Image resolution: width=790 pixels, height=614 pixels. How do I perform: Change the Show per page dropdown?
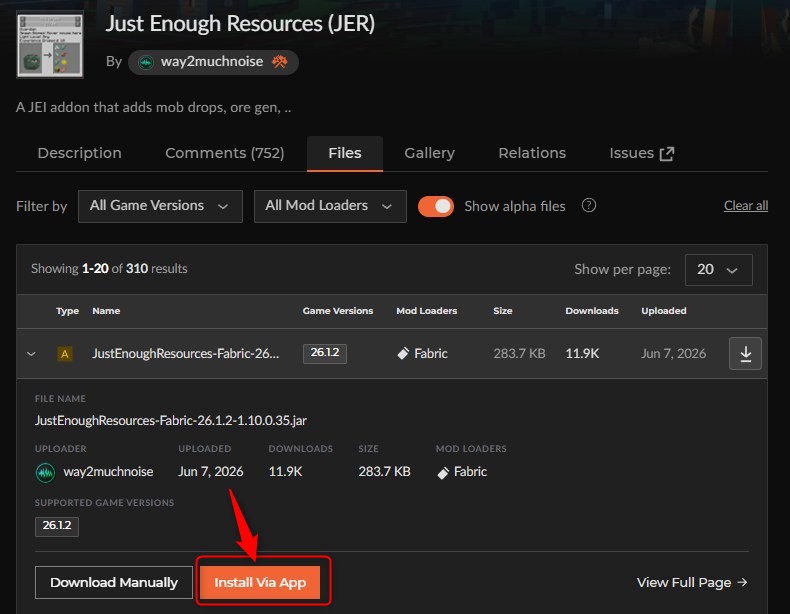[x=718, y=269]
